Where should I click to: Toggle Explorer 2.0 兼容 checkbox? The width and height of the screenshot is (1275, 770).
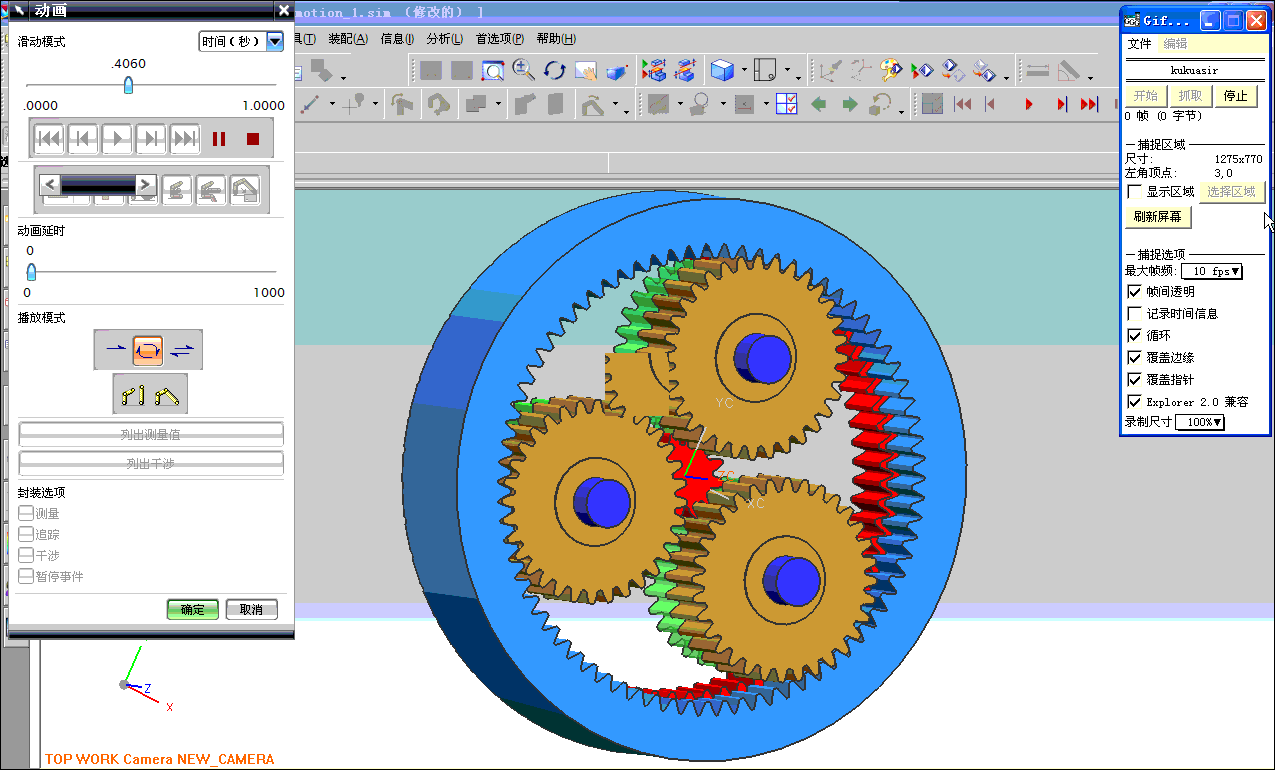[1134, 401]
